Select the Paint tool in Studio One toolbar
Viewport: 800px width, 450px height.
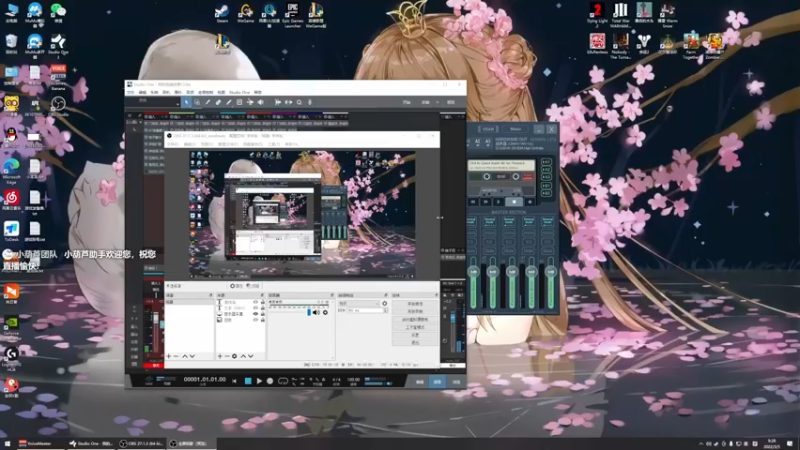pos(229,103)
